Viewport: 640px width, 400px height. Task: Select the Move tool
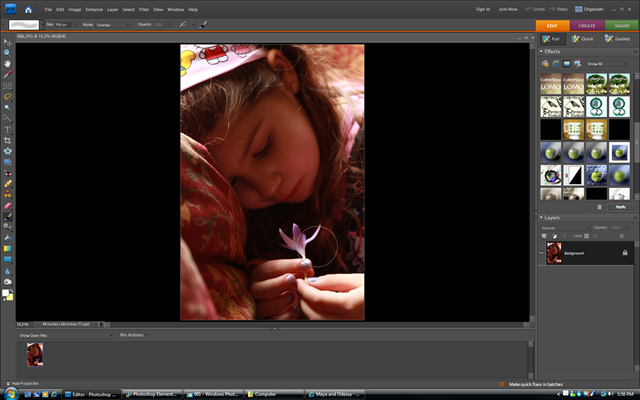coord(7,42)
